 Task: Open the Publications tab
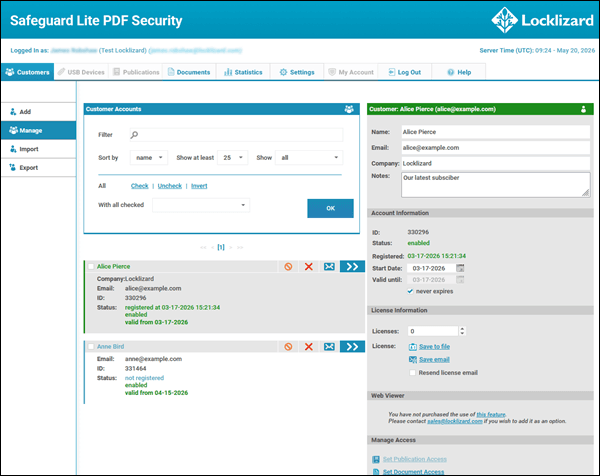point(136,72)
